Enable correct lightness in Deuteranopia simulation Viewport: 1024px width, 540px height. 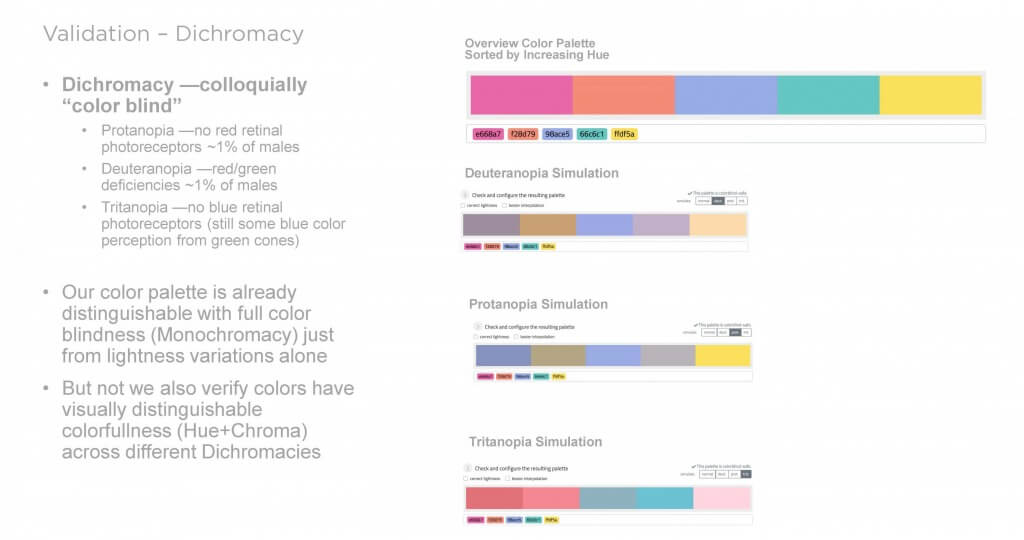pyautogui.click(x=464, y=204)
